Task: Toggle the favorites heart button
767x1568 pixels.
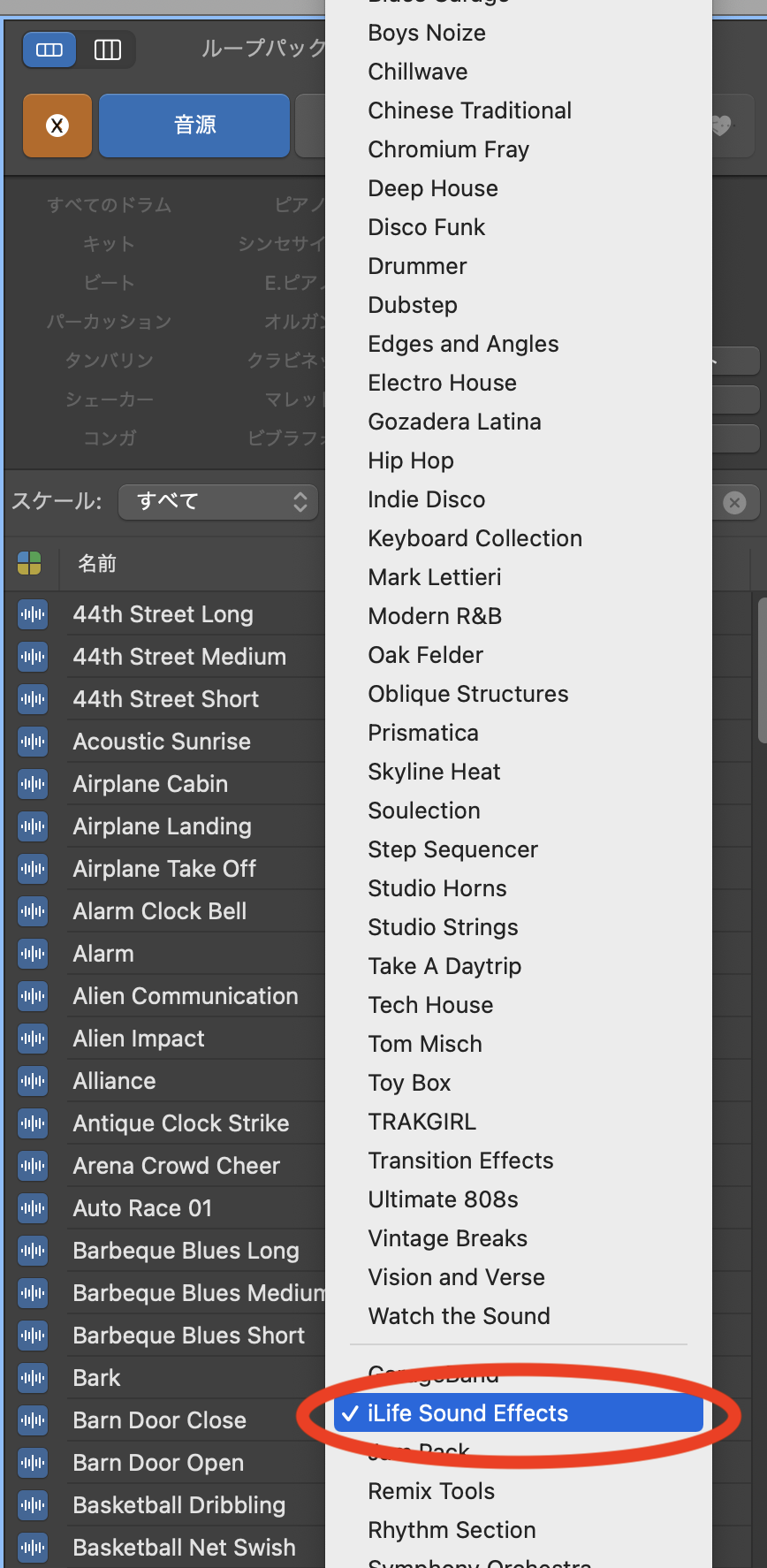Action: tap(722, 126)
